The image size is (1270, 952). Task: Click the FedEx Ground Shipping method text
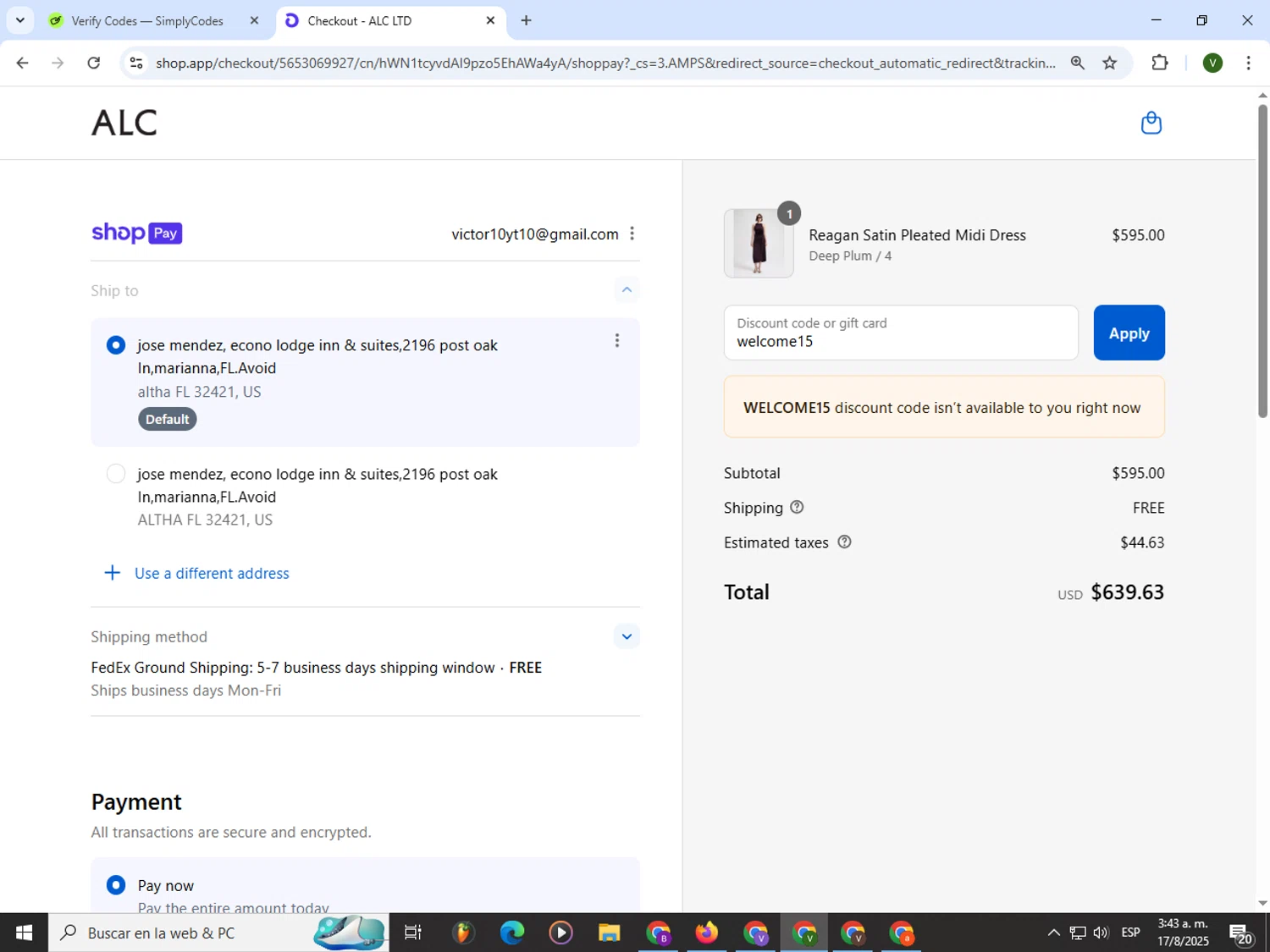(316, 668)
